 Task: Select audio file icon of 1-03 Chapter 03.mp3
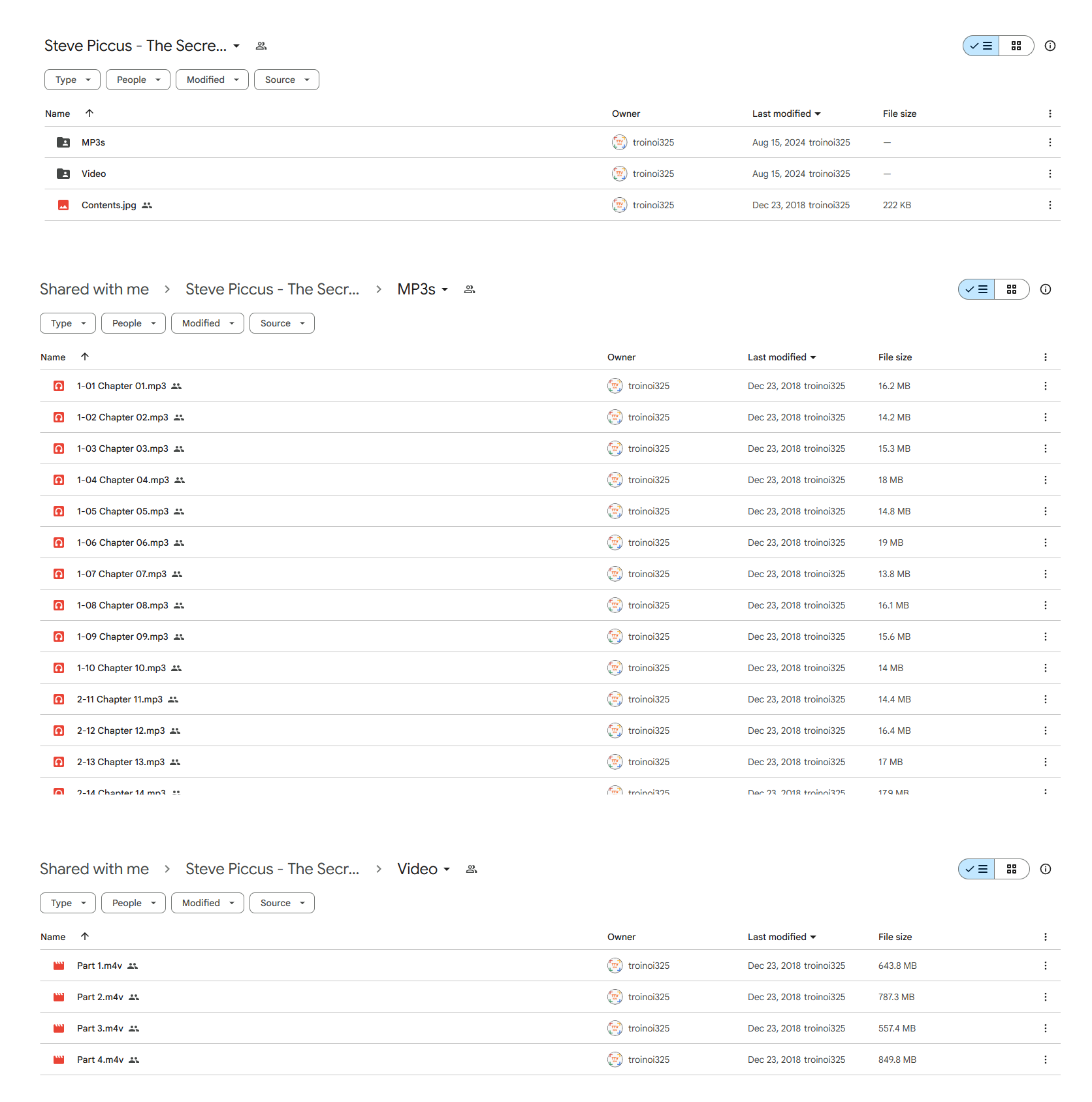(59, 449)
